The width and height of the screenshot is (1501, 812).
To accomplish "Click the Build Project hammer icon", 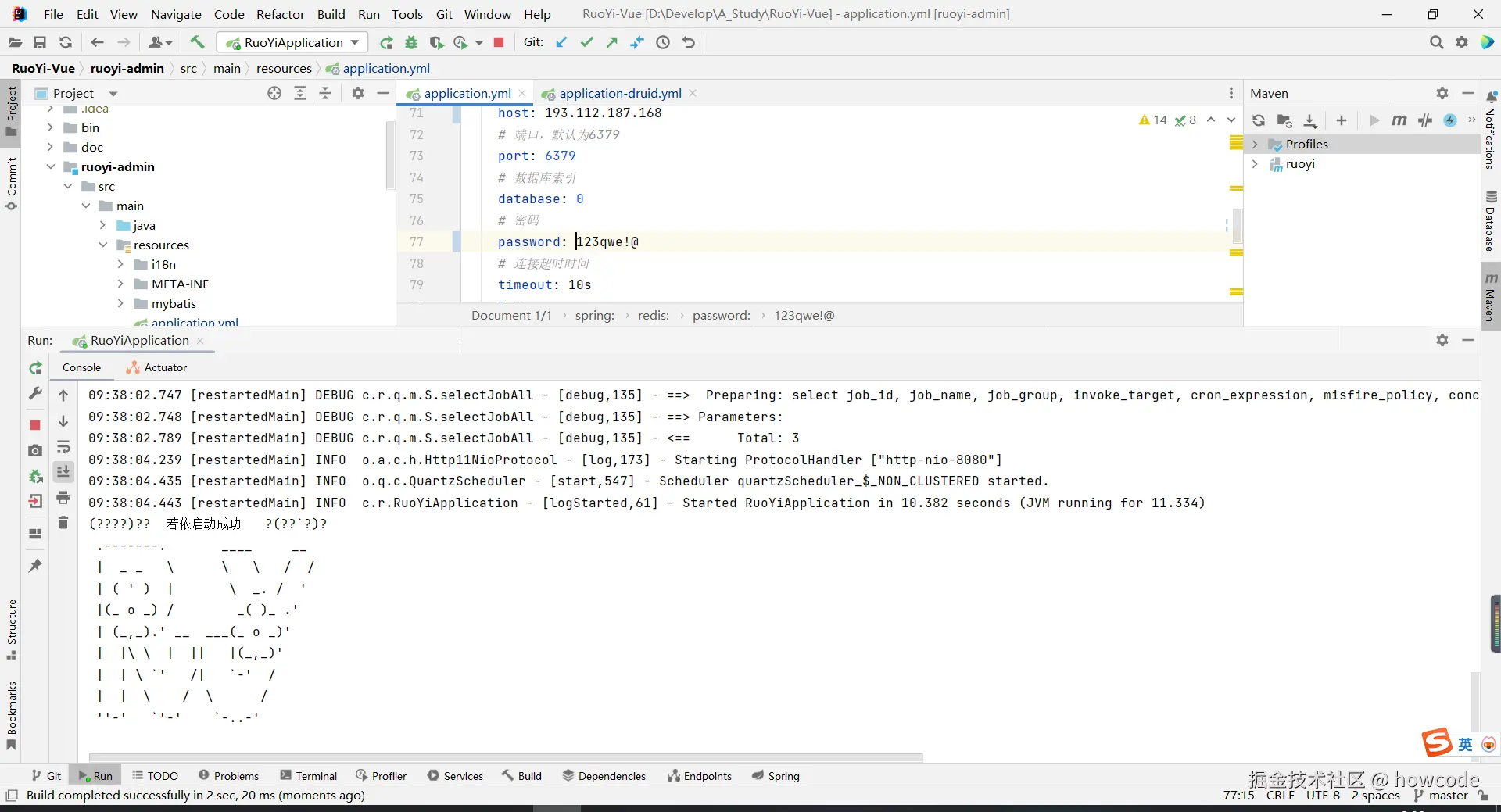I will [197, 42].
